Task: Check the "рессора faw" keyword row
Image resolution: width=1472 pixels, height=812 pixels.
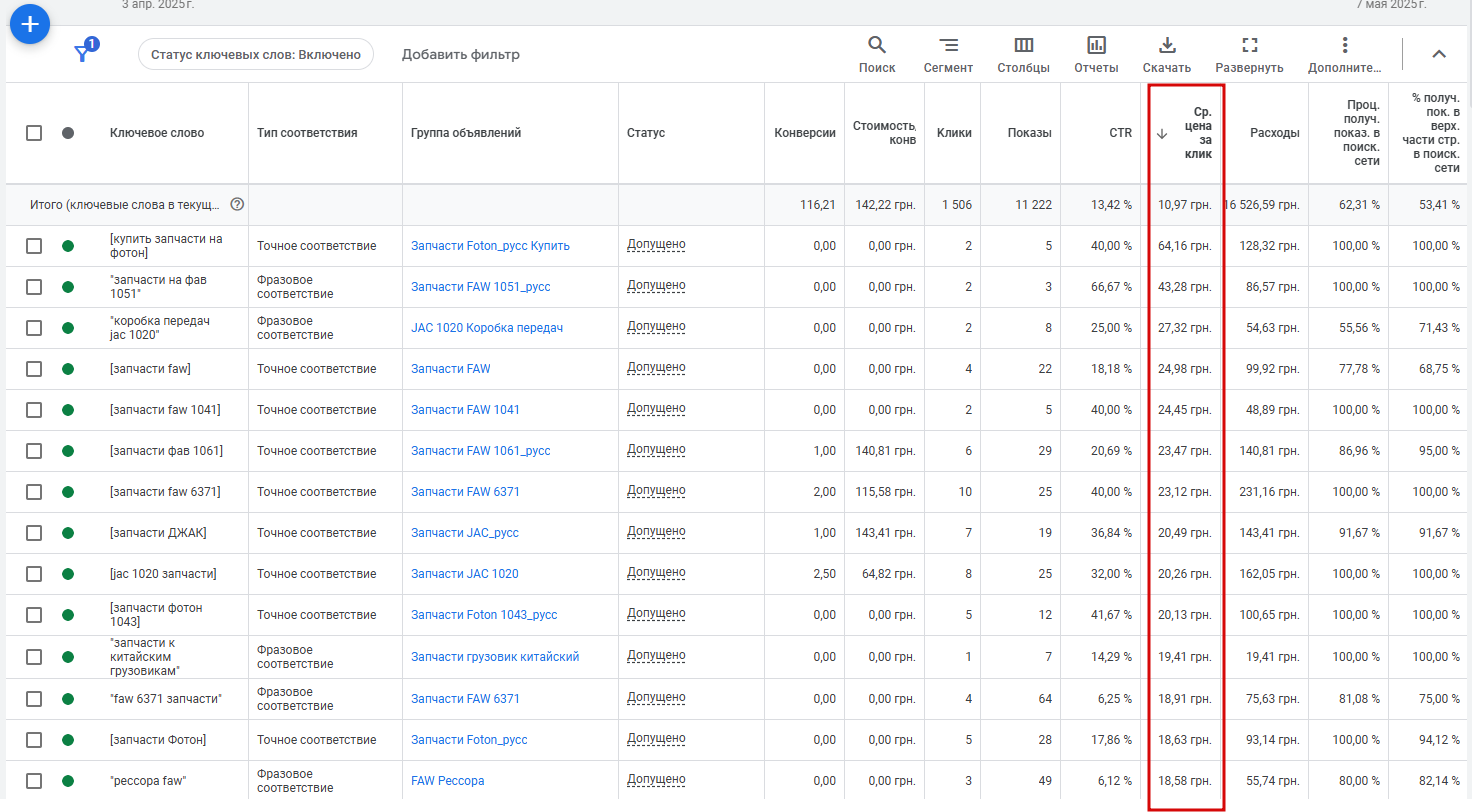Action: [x=34, y=781]
